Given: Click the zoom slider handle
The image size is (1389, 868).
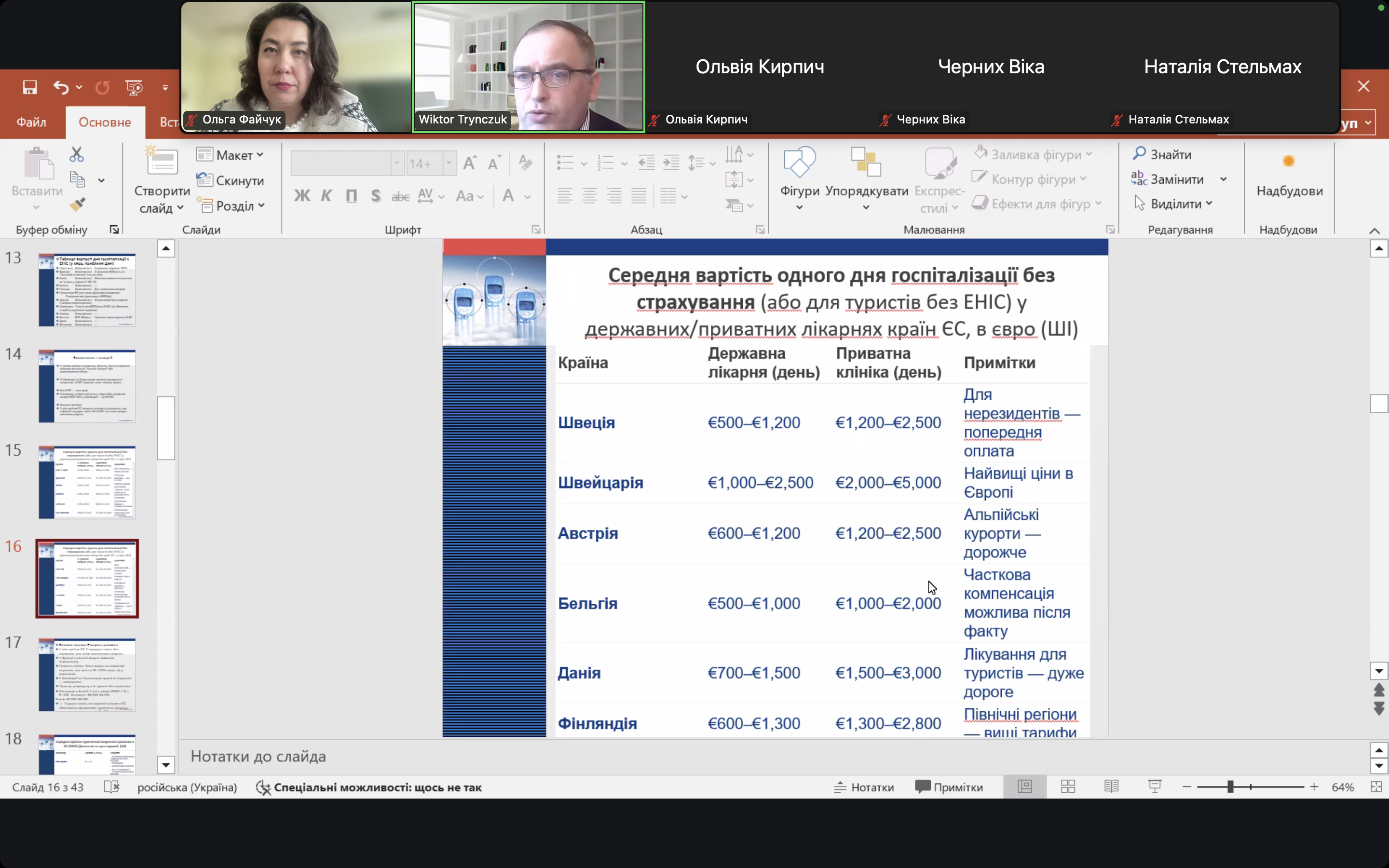Looking at the screenshot, I should (x=1230, y=787).
